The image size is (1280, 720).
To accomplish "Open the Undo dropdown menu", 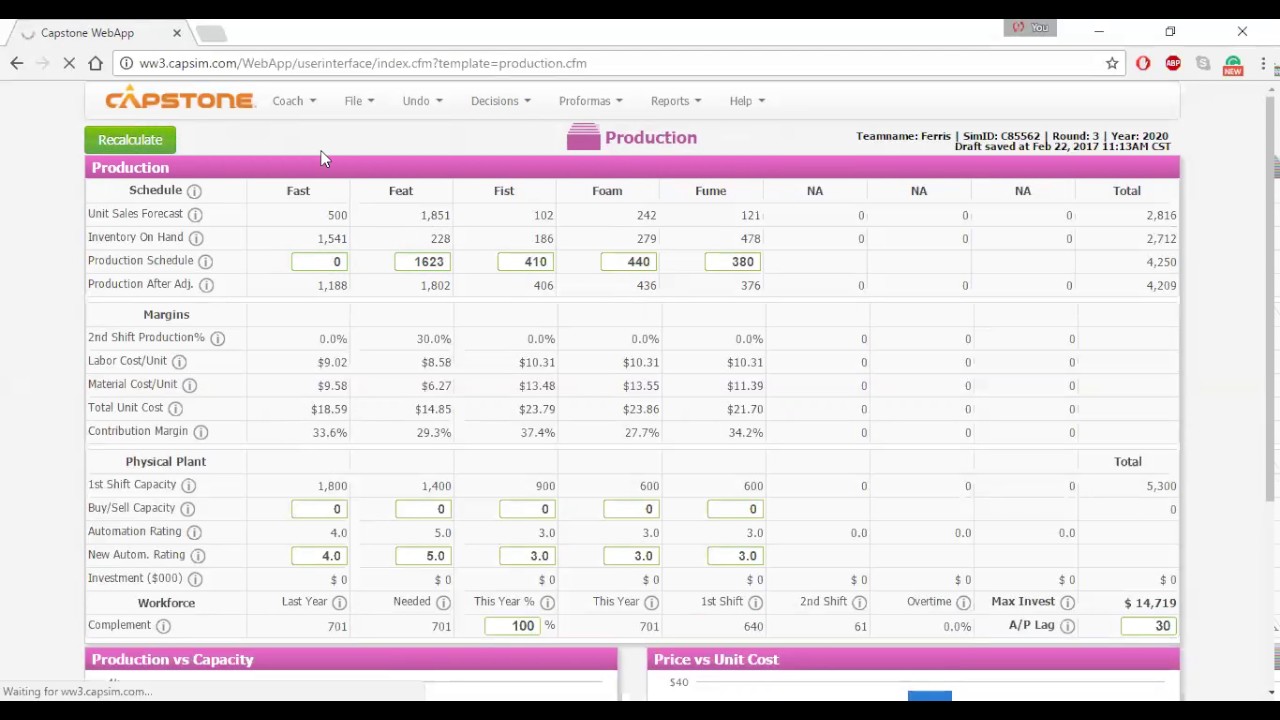I will tap(422, 101).
